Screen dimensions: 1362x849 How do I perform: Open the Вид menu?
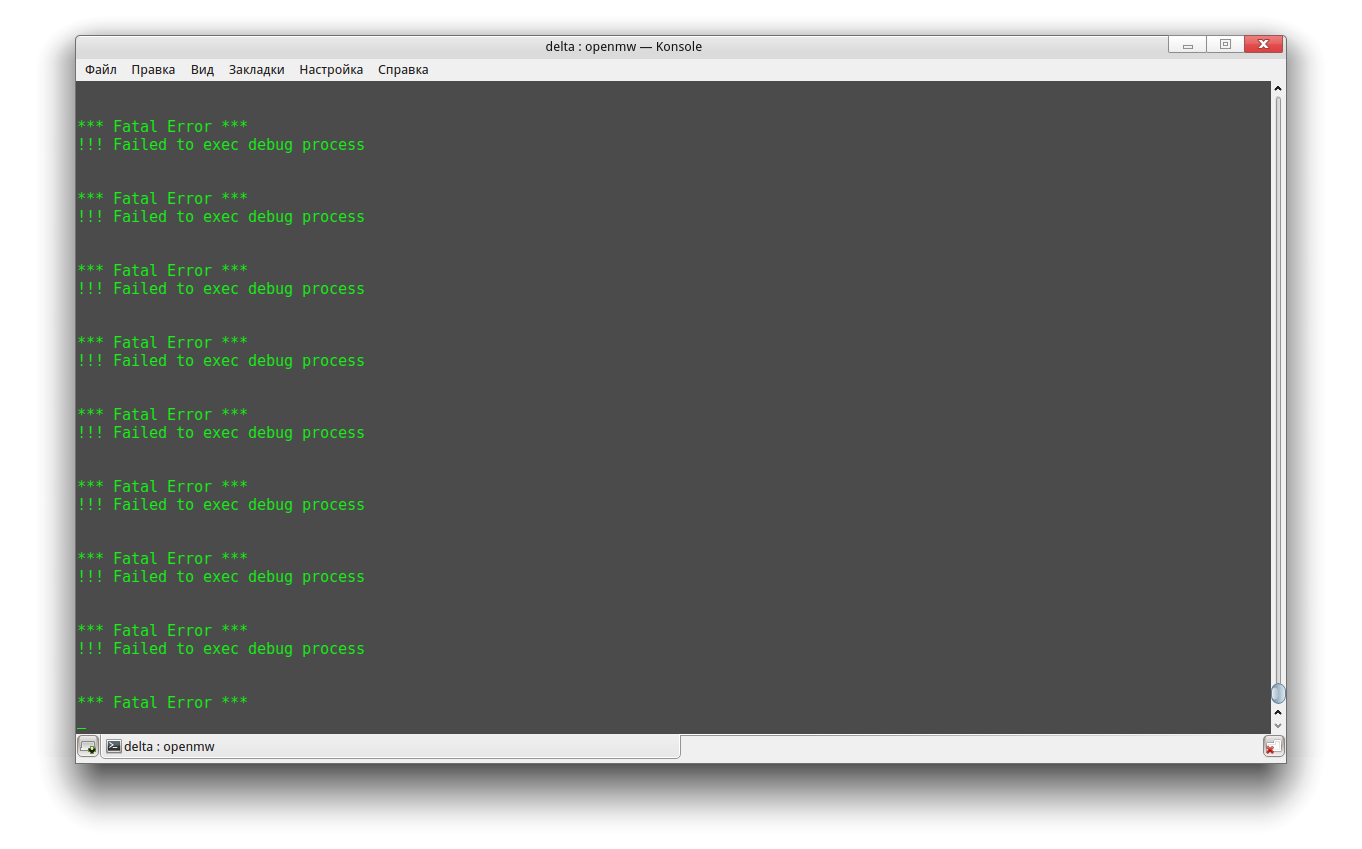tap(202, 70)
